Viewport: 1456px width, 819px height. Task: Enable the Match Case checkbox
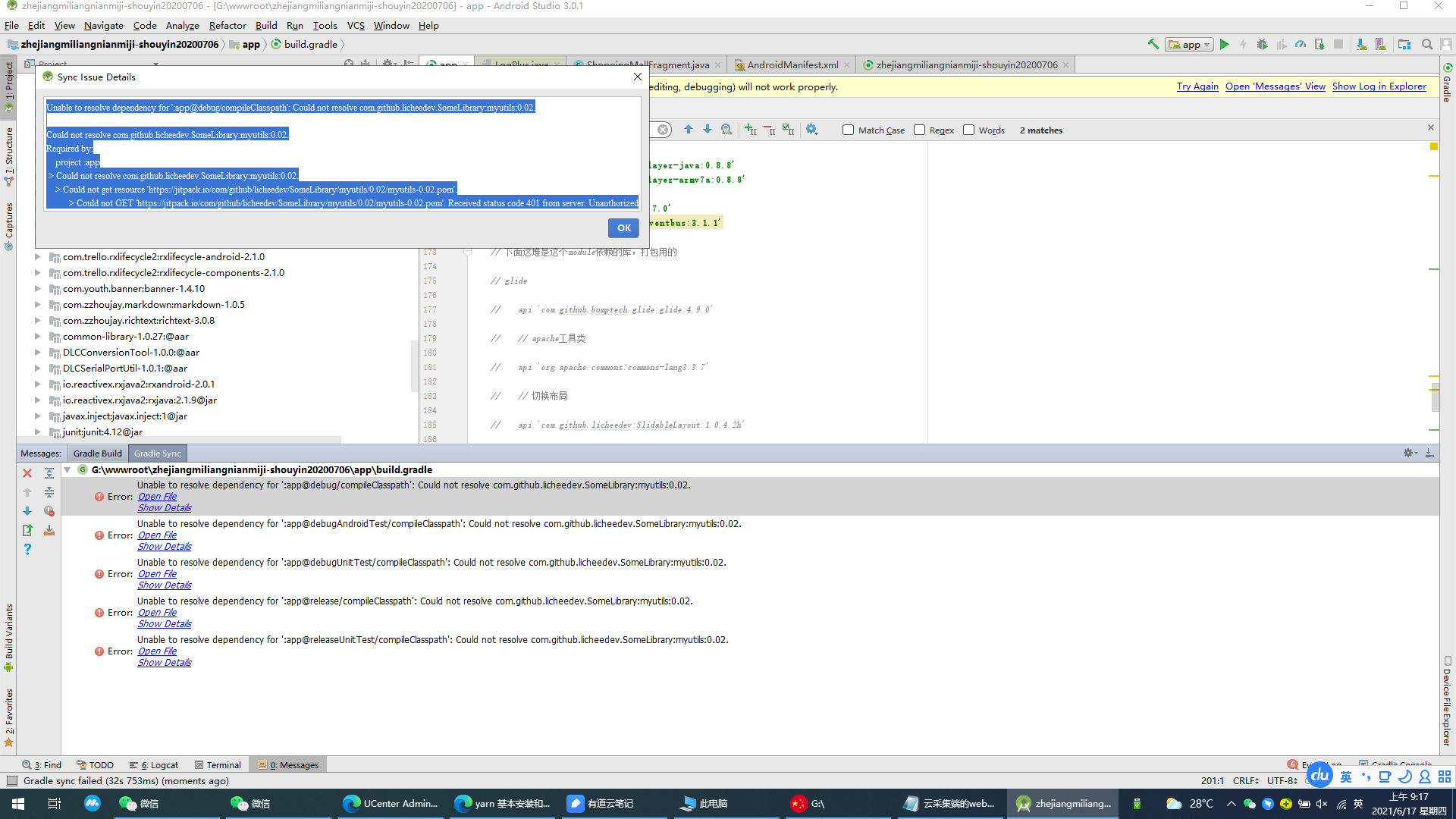(x=848, y=130)
